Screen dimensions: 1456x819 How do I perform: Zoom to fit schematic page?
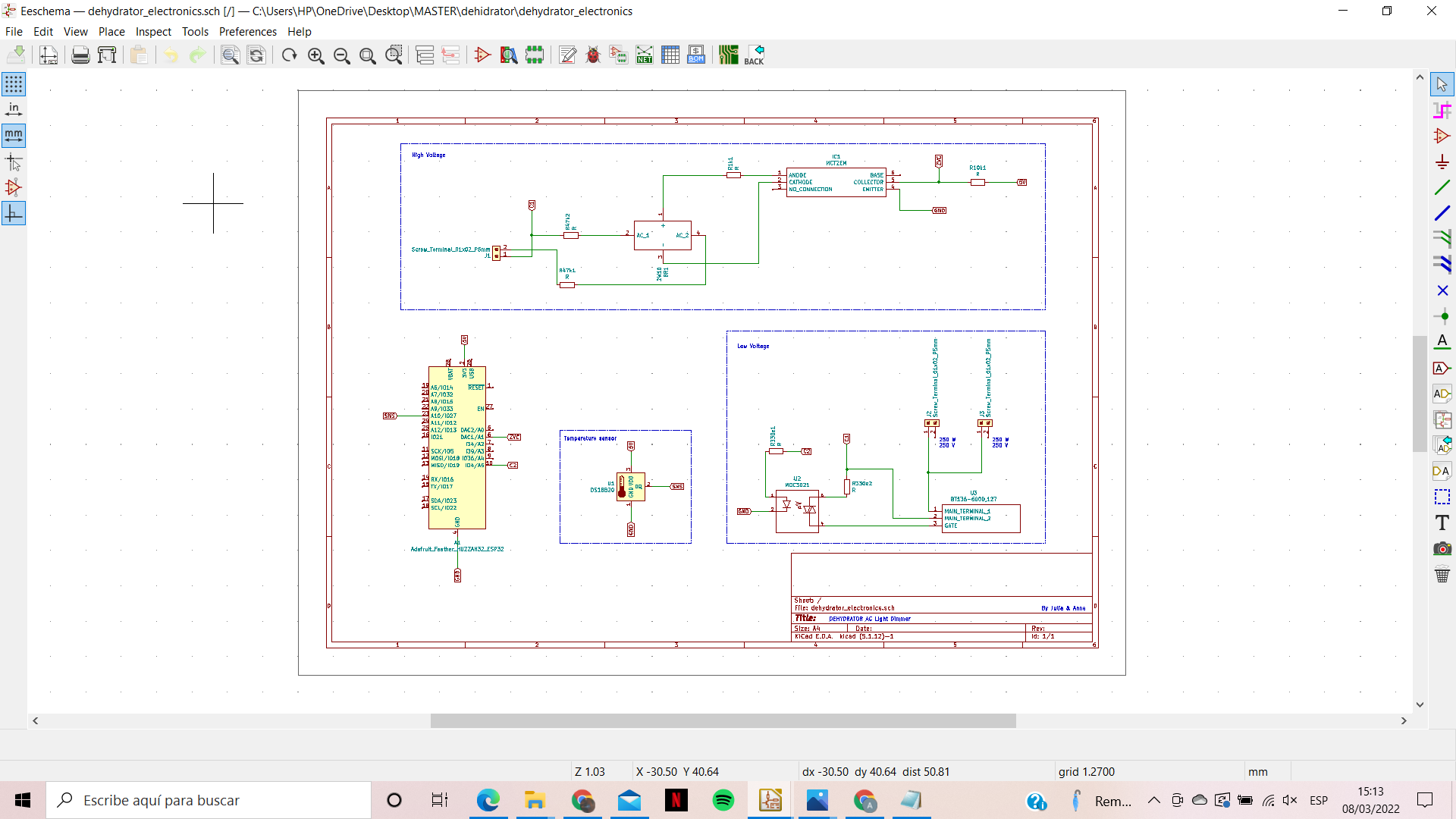(x=368, y=55)
